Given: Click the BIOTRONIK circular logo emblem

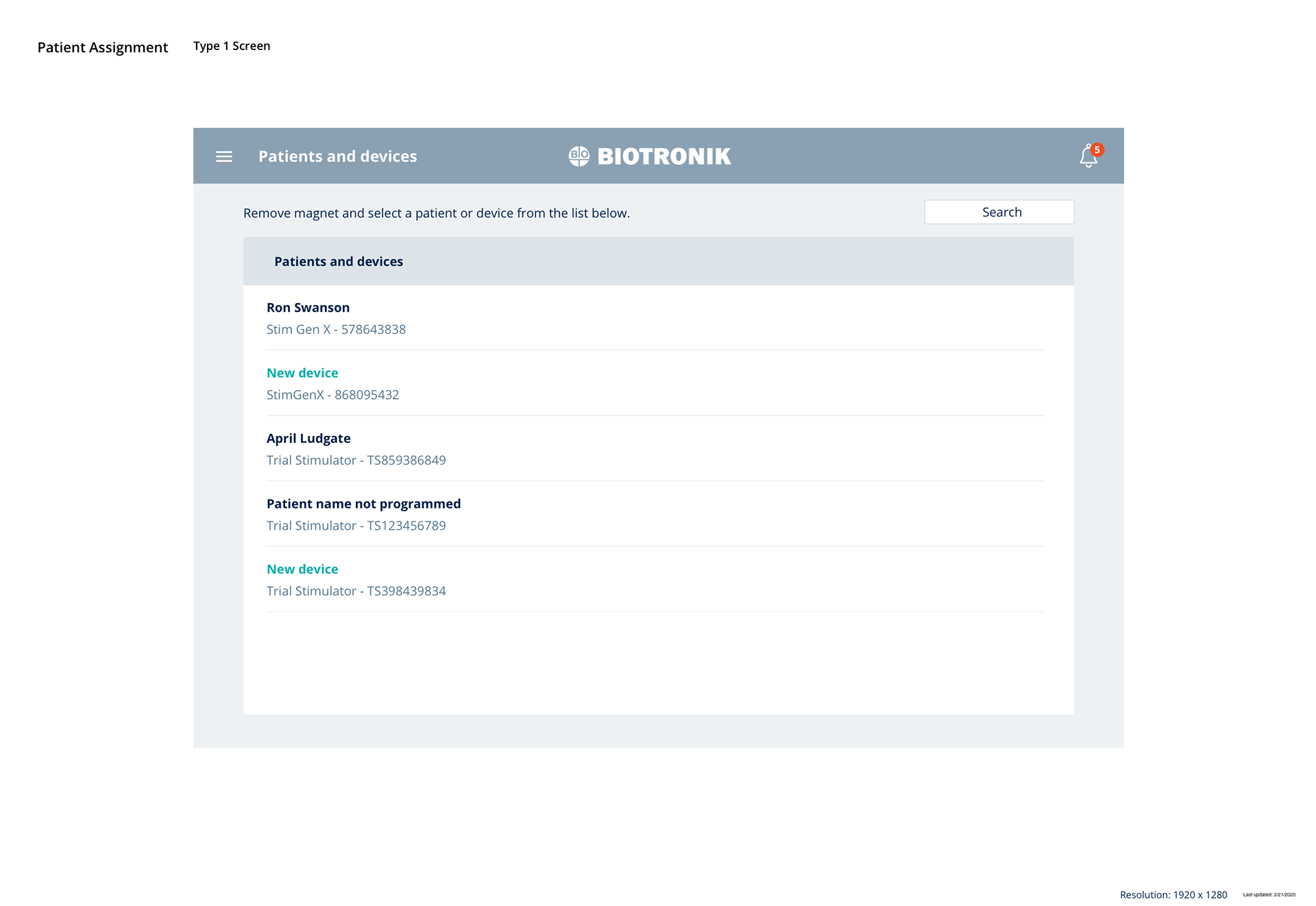Looking at the screenshot, I should pyautogui.click(x=578, y=156).
